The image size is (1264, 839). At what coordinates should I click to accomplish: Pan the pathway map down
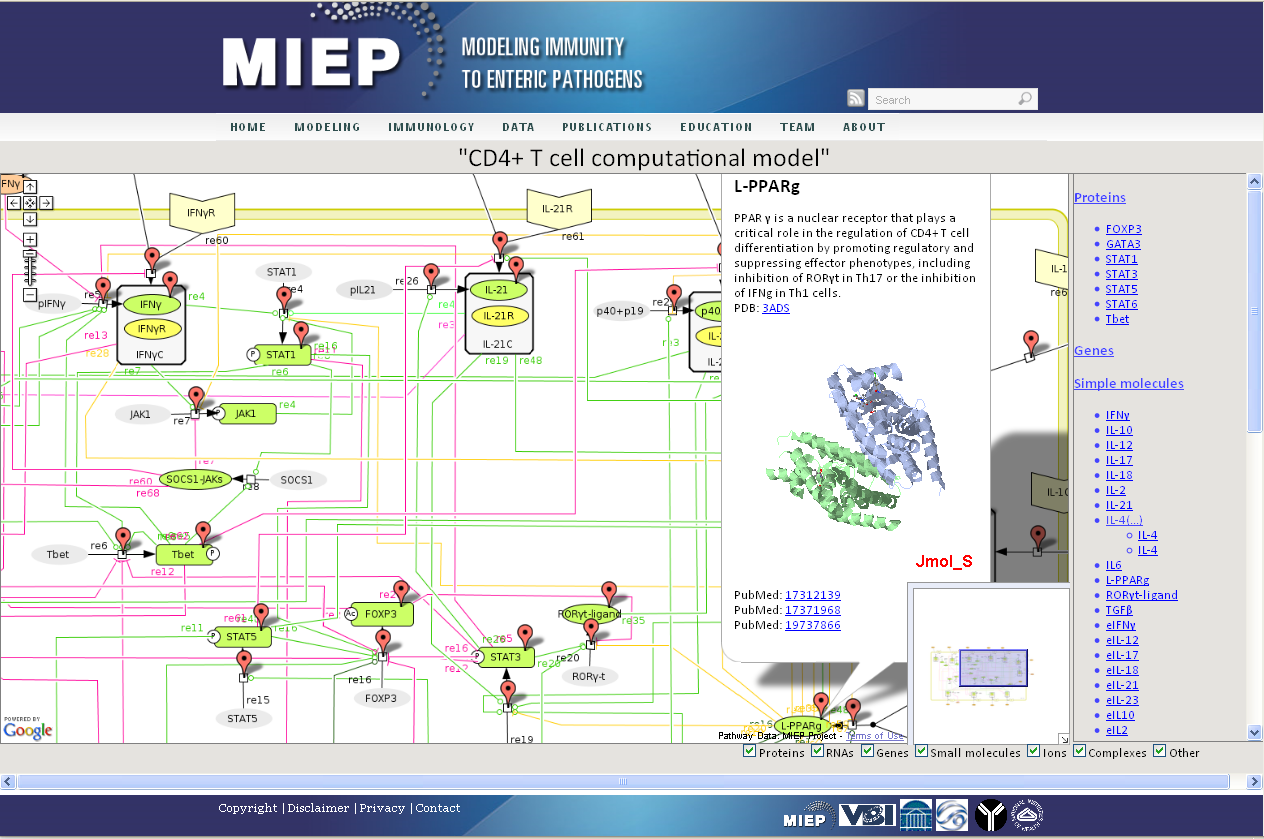(x=30, y=219)
